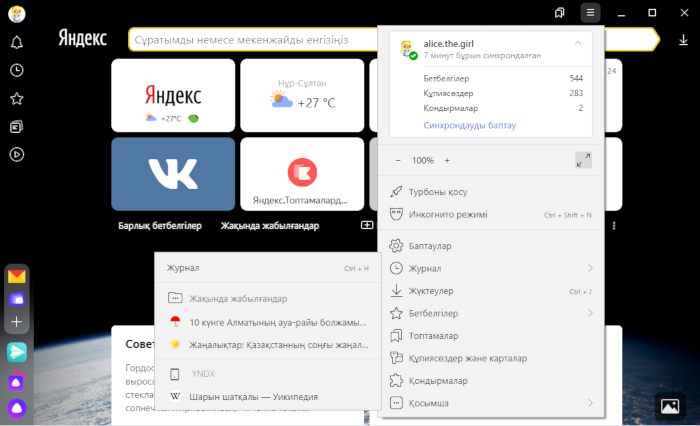
Task: Open the Нұр-Сұлтан weather tile
Action: coord(302,95)
